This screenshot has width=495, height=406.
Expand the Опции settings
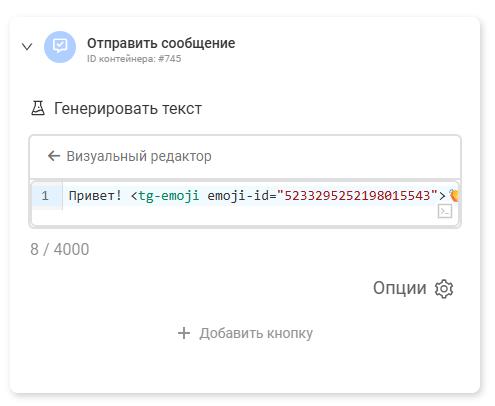pos(400,288)
